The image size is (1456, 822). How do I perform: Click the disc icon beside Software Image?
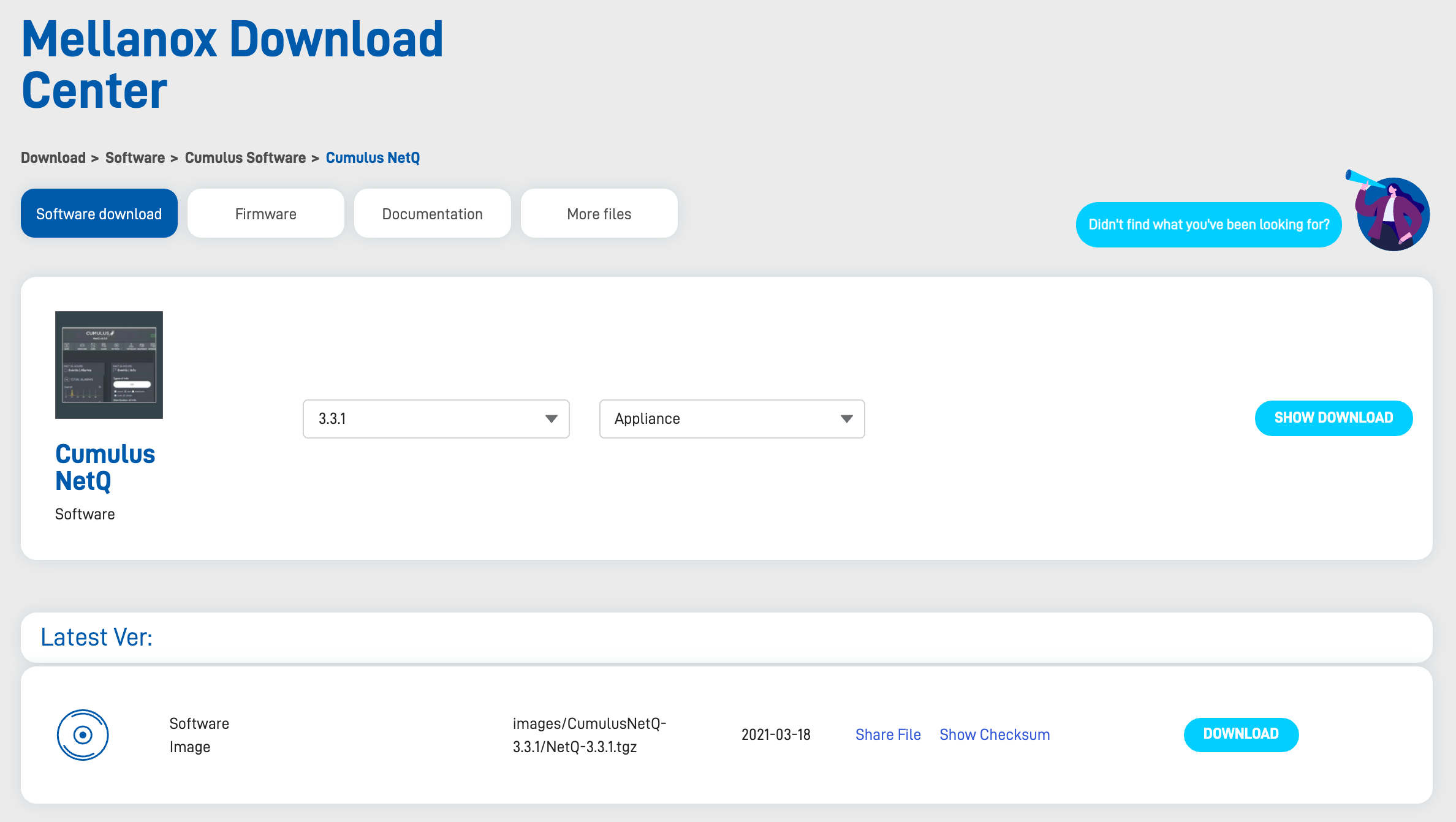click(83, 734)
